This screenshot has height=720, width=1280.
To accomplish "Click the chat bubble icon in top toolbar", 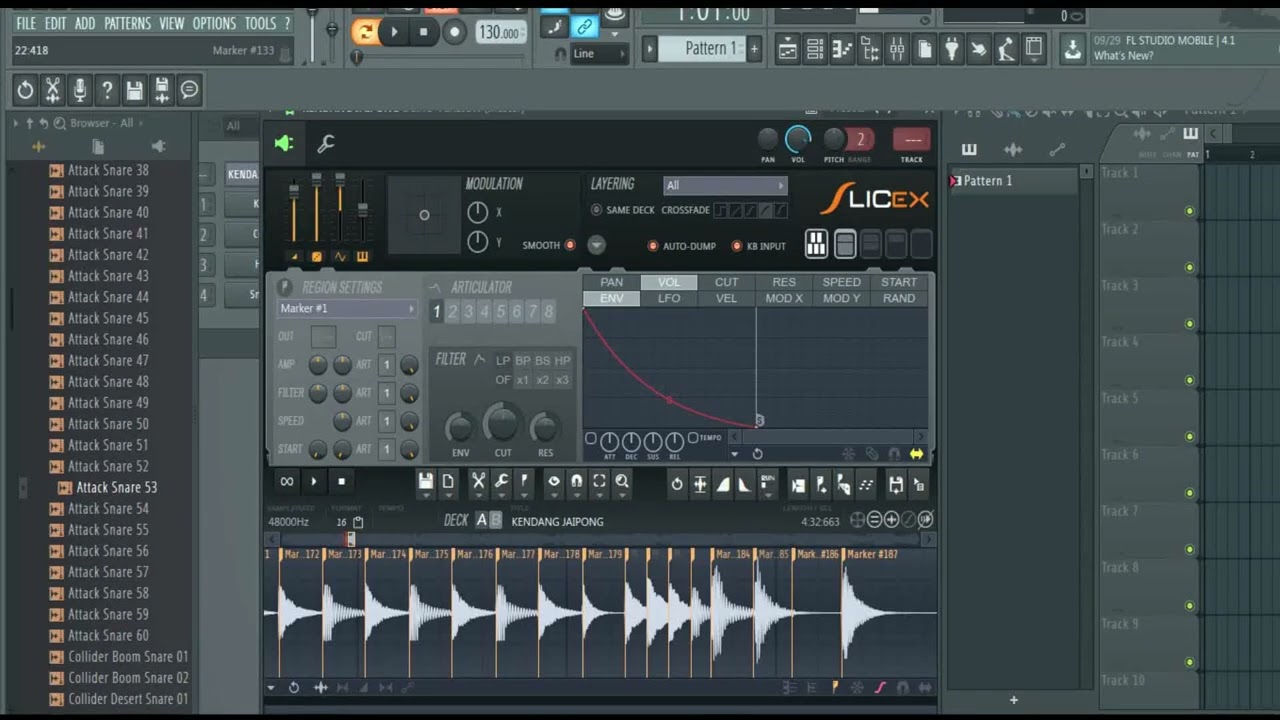I will pyautogui.click(x=189, y=90).
